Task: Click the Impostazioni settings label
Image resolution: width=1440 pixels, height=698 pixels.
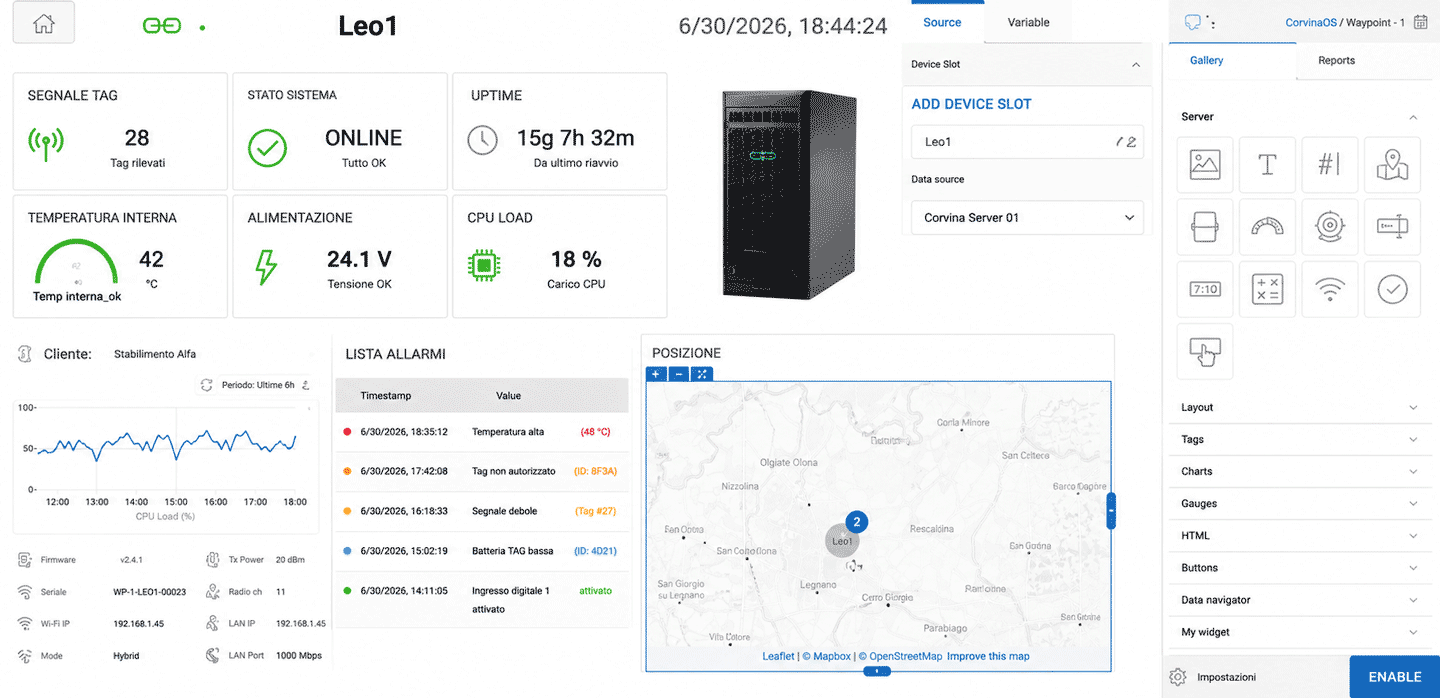Action: pos(1226,677)
